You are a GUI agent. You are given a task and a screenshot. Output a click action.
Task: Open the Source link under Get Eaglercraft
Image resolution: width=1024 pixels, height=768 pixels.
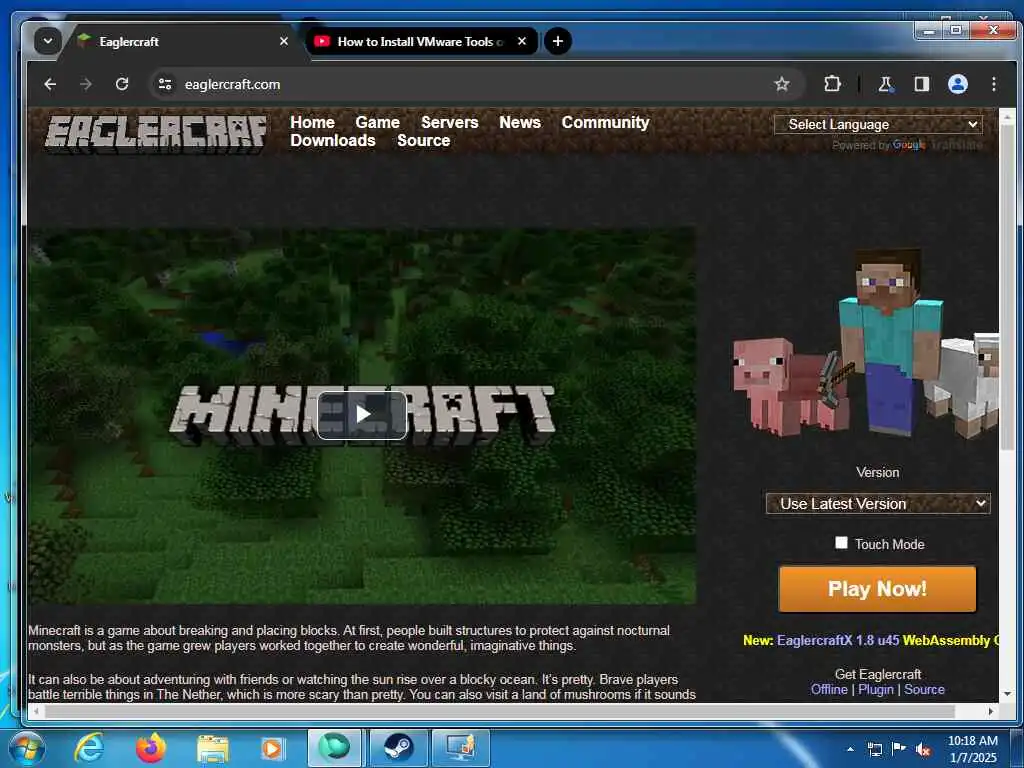coord(924,689)
